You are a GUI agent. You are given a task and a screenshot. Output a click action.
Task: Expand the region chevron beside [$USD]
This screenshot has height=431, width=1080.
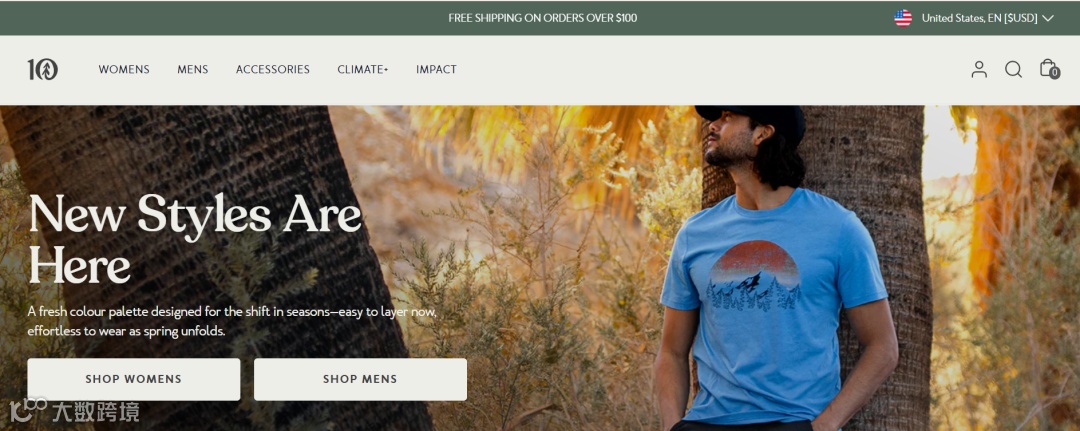[x=1048, y=19]
